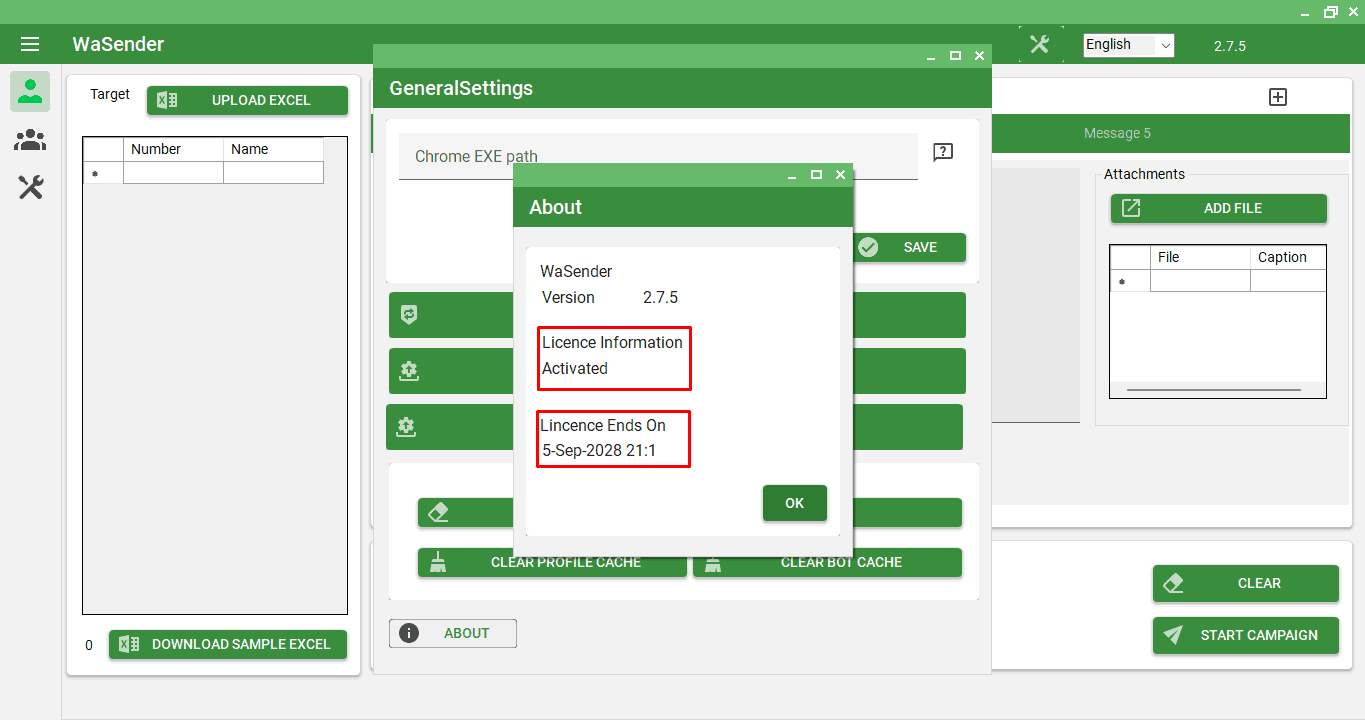Click the help icon beside Chrome path
This screenshot has width=1365, height=720.
[x=942, y=152]
